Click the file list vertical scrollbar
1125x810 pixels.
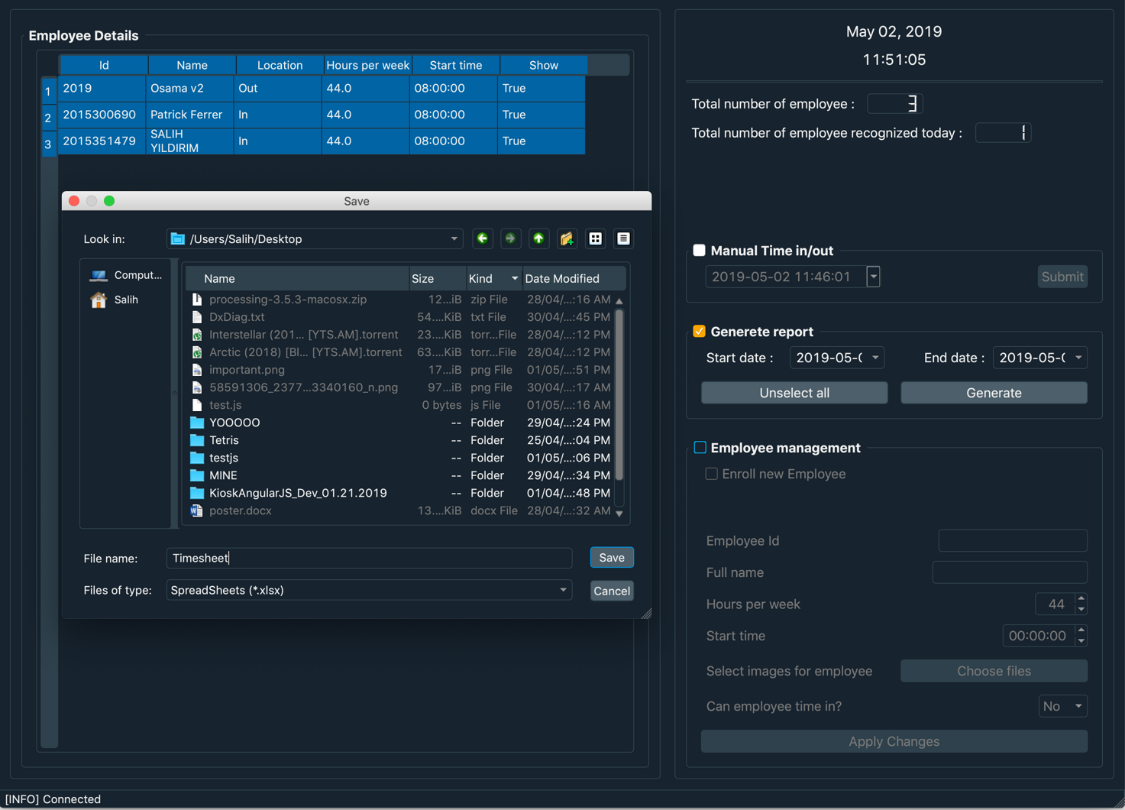point(619,395)
